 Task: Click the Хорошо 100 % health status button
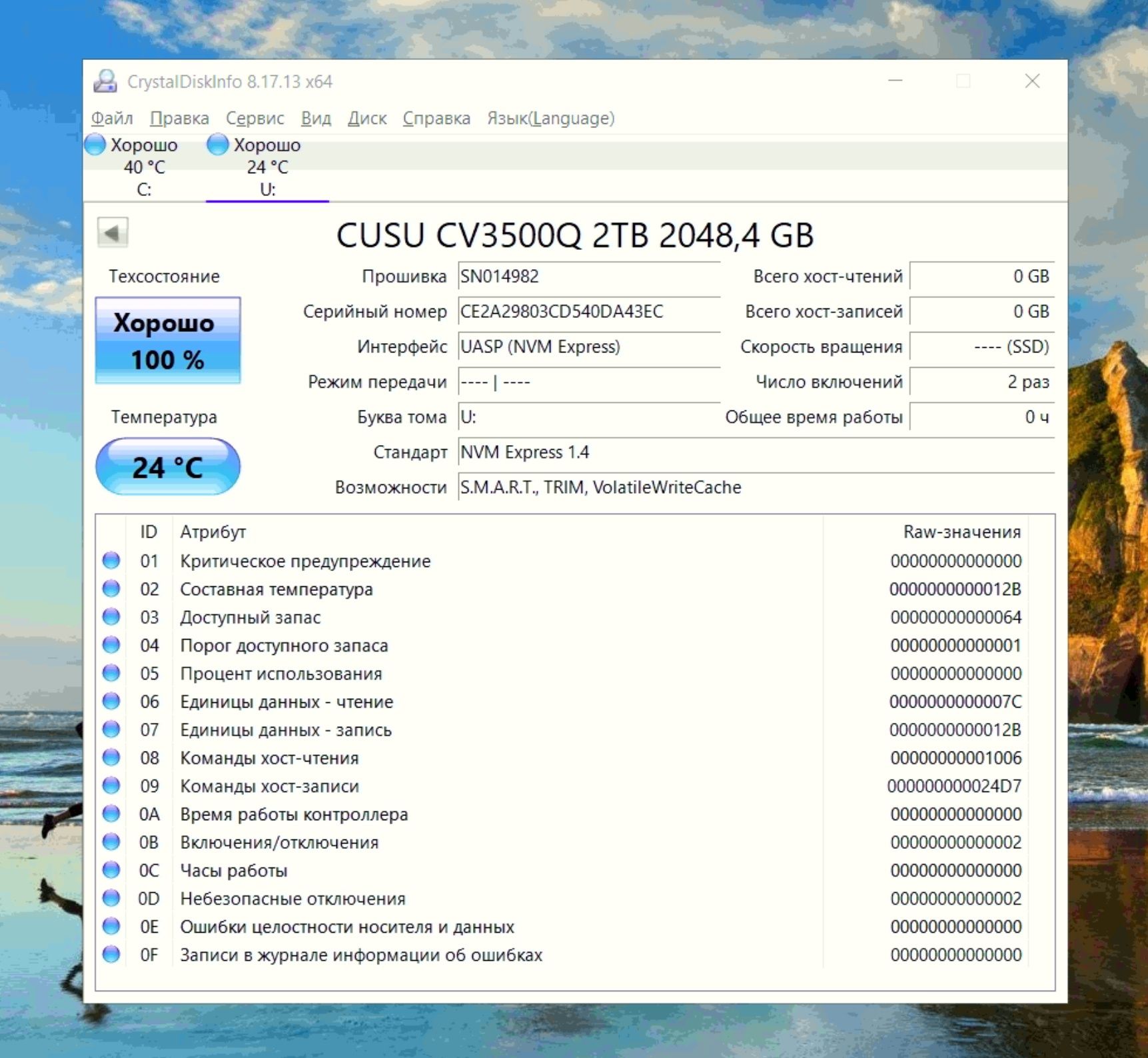click(x=168, y=340)
